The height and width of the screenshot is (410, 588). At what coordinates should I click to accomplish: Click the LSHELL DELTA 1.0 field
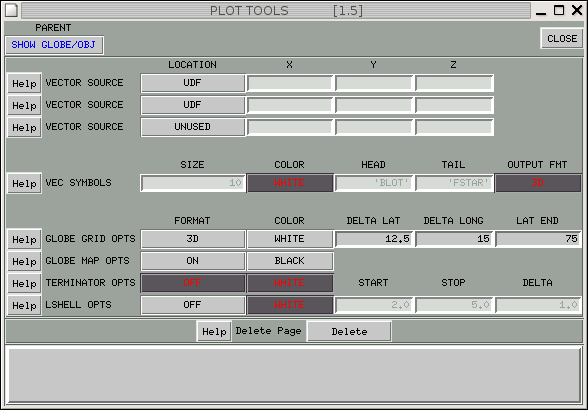[538, 305]
